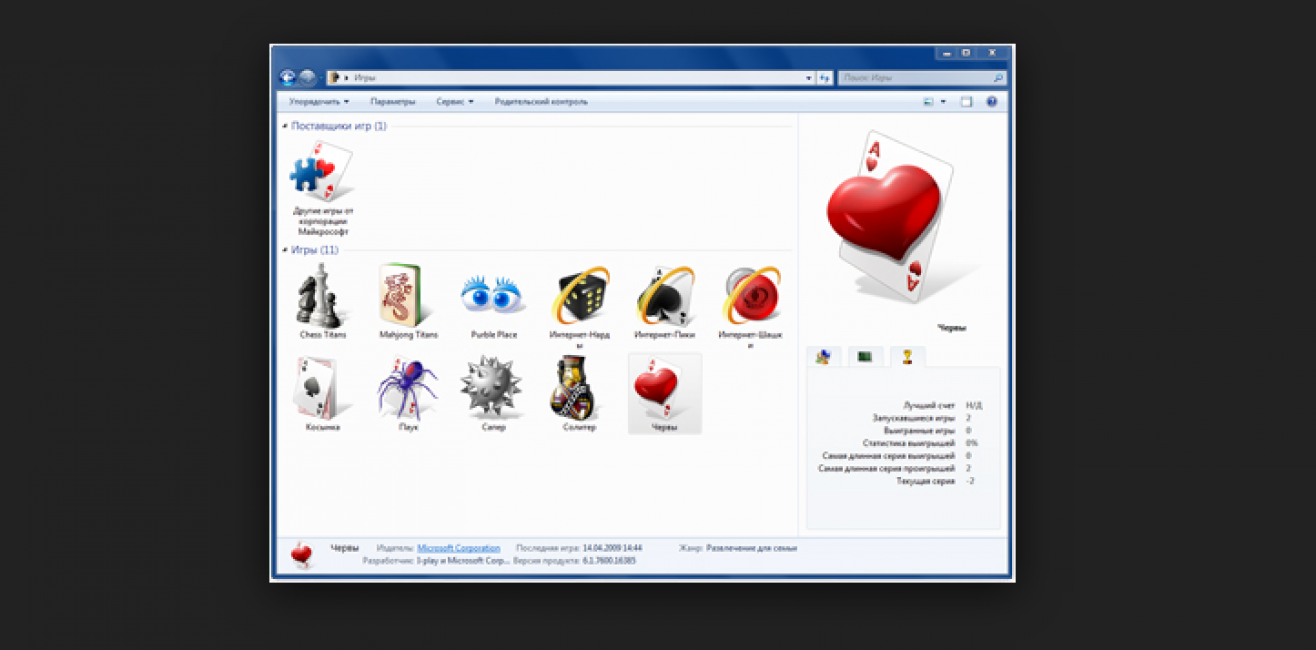Image resolution: width=1316 pixels, height=650 pixels.
Task: Open Родительский контроль settings
Action: coord(541,102)
